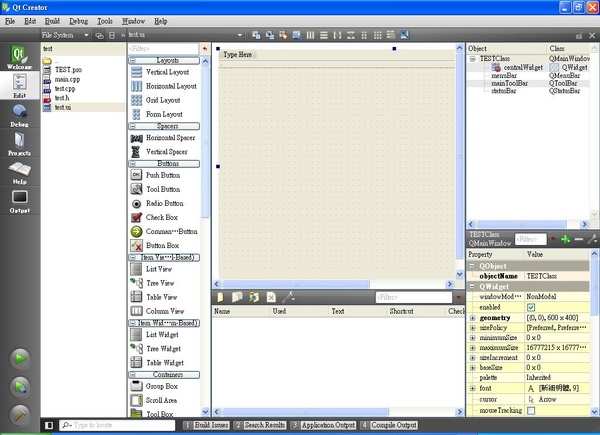Click Type Here in the form menu bar
This screenshot has width=600, height=435.
coord(238,55)
